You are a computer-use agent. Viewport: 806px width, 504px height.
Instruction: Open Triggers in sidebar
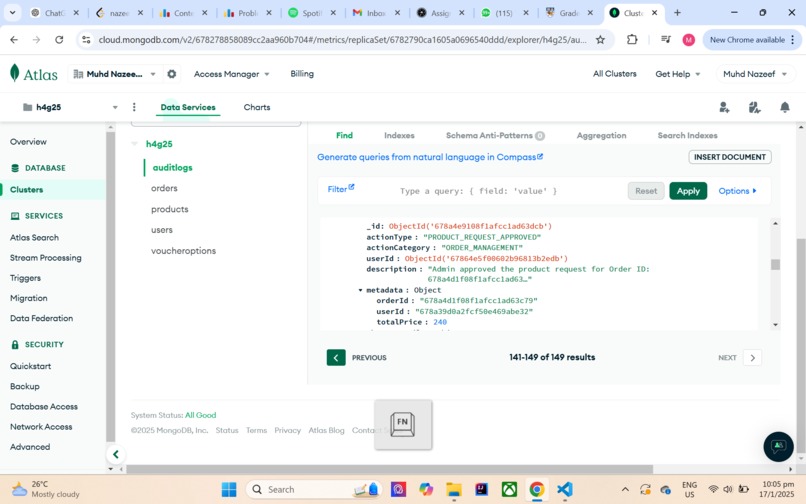(25, 278)
